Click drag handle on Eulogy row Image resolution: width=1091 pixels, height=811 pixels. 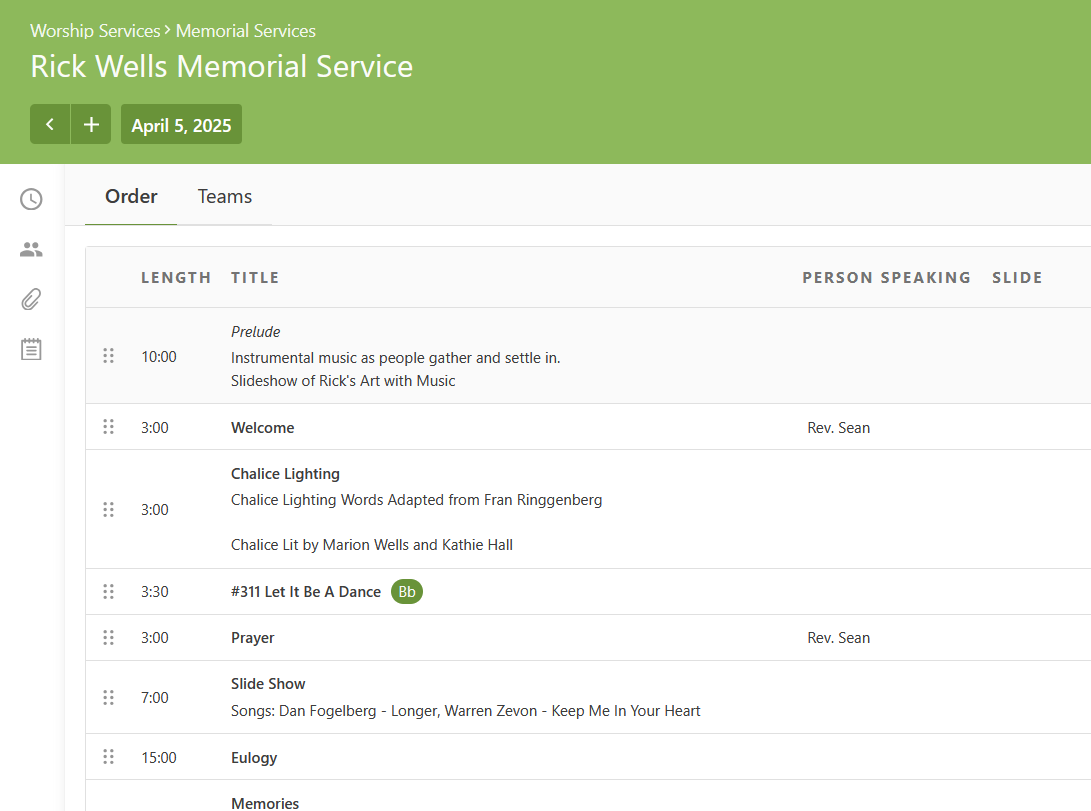tap(109, 757)
